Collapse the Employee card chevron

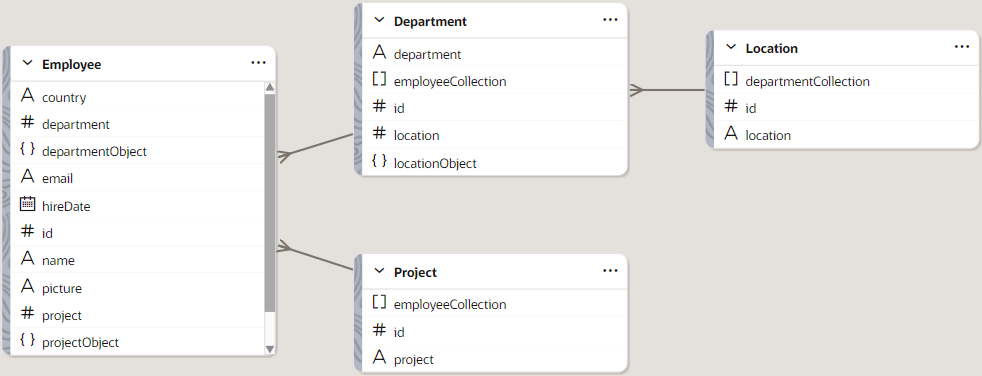pos(27,63)
